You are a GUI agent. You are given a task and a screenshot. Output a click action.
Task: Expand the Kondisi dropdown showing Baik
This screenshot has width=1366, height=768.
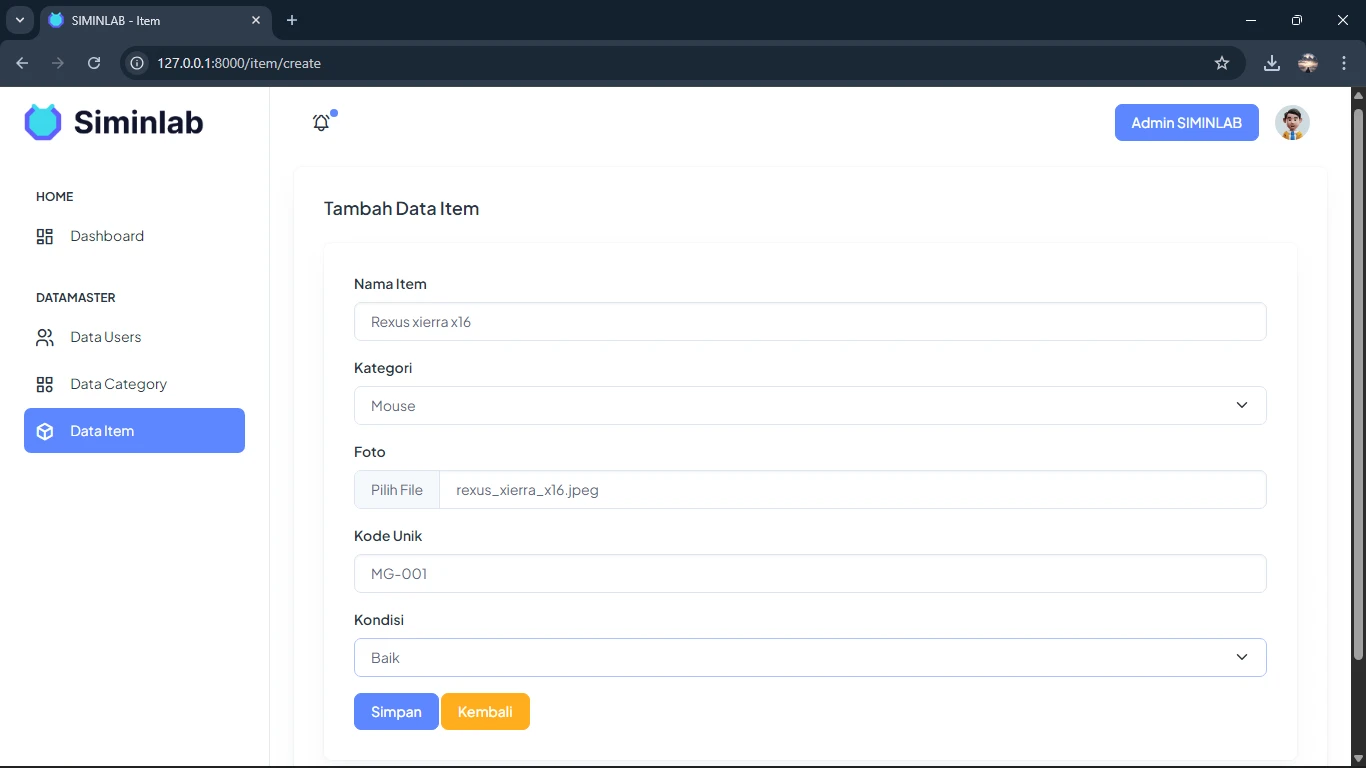pos(809,658)
